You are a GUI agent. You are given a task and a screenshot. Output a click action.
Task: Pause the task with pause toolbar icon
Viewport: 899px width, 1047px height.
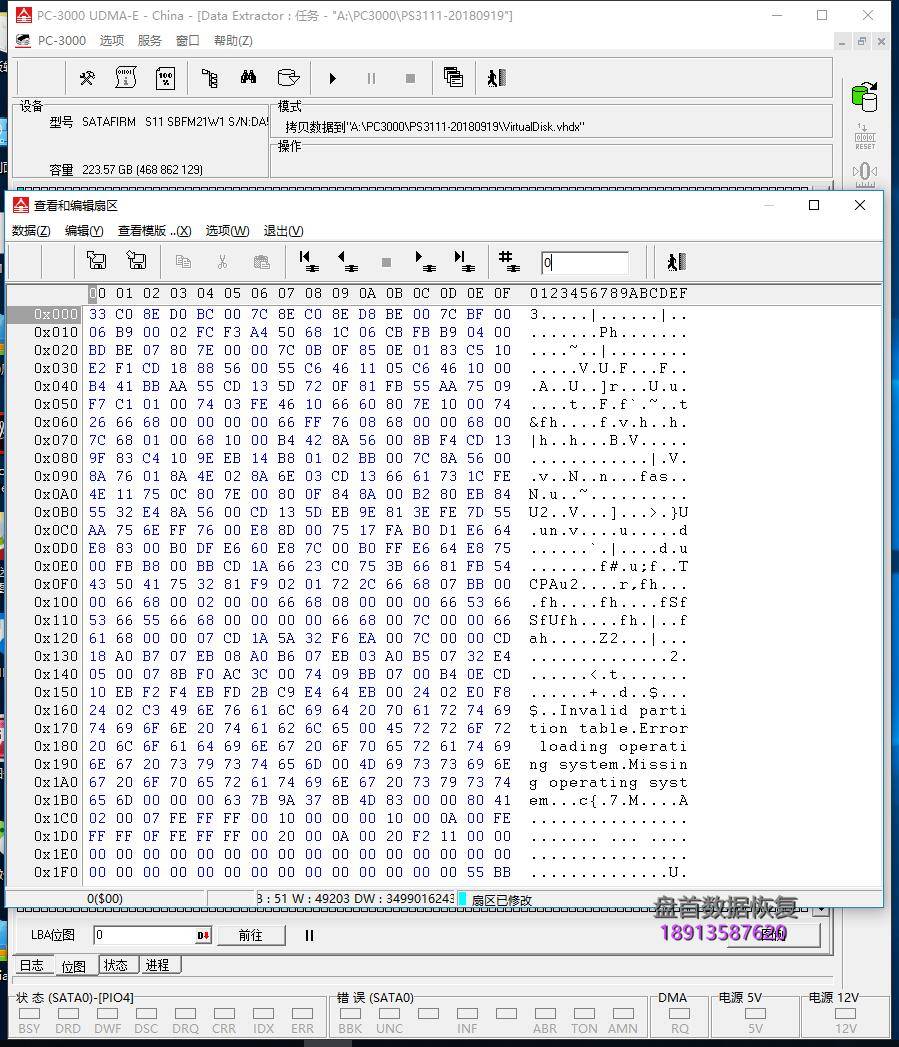(x=371, y=78)
